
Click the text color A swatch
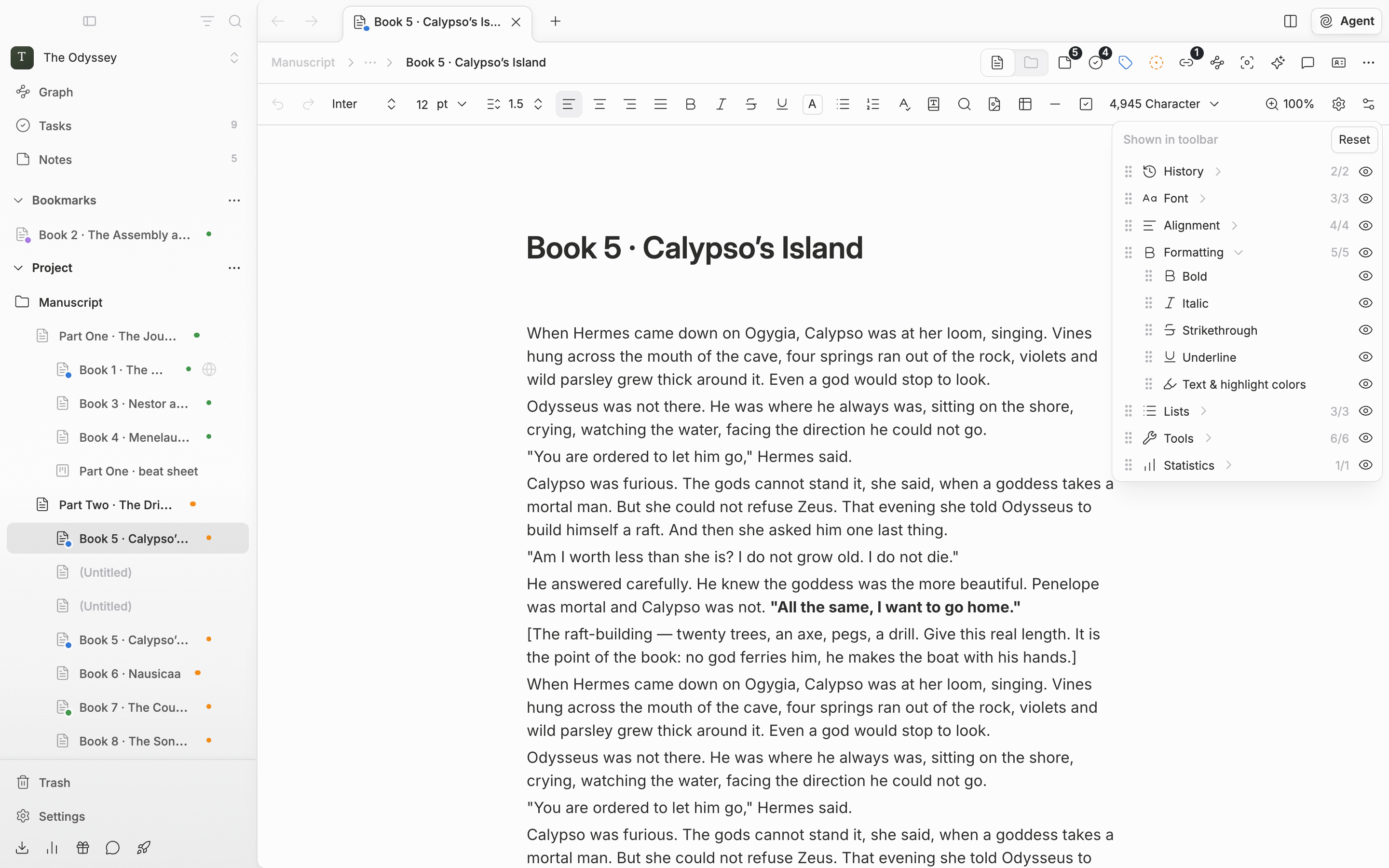click(x=812, y=104)
